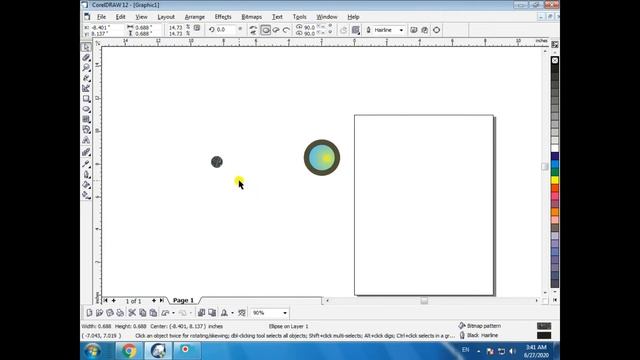Select the Pick tool in the toolbox
This screenshot has height=360, width=640.
click(86, 47)
